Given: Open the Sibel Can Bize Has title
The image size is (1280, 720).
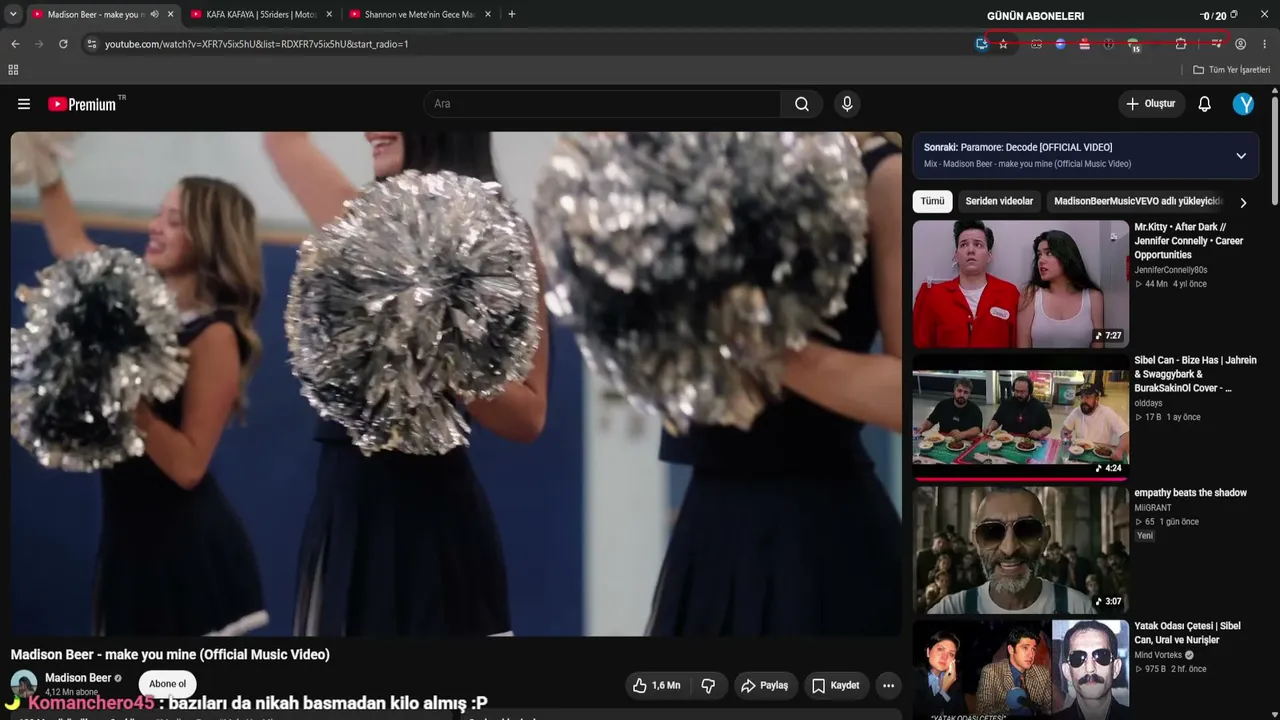Looking at the screenshot, I should click(1195, 374).
